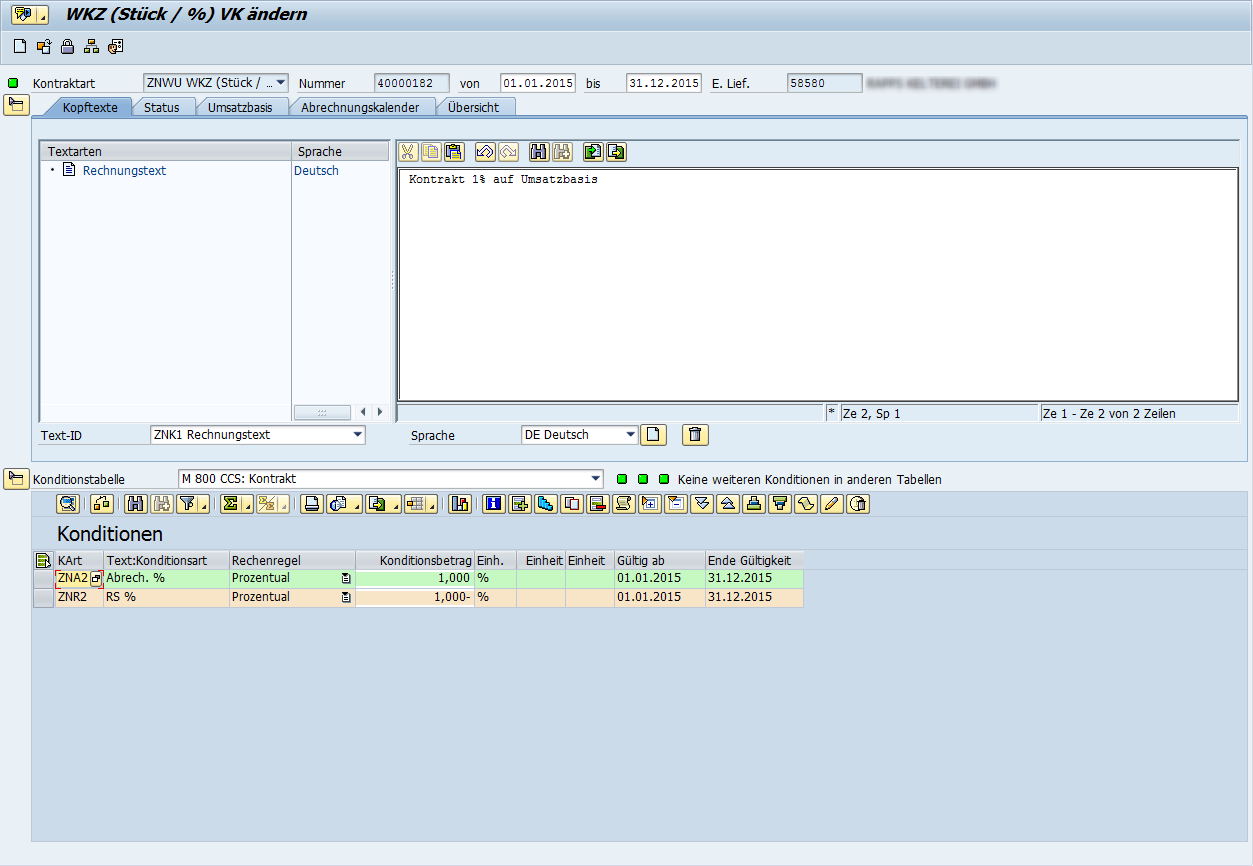This screenshot has height=866, width=1253.
Task: Click the text line 'Kontrakt 1% auf Umsatzbasis'
Action: [503, 180]
